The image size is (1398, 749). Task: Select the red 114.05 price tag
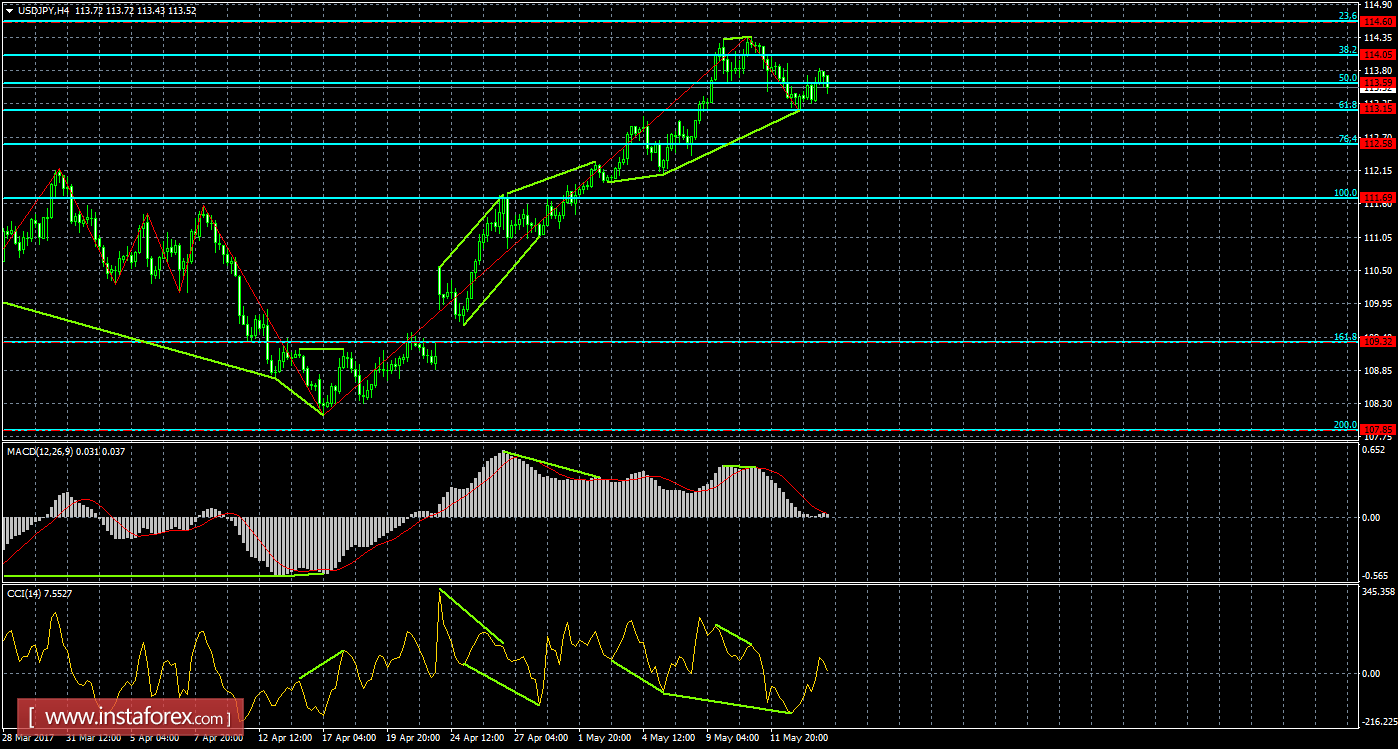click(1379, 54)
